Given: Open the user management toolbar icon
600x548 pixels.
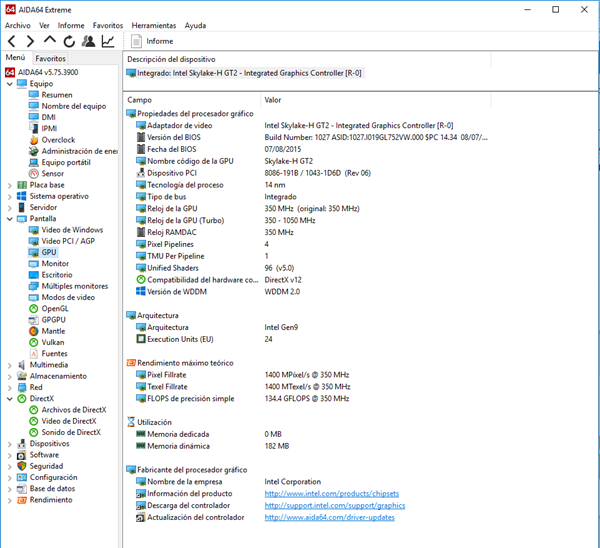Looking at the screenshot, I should (89, 41).
